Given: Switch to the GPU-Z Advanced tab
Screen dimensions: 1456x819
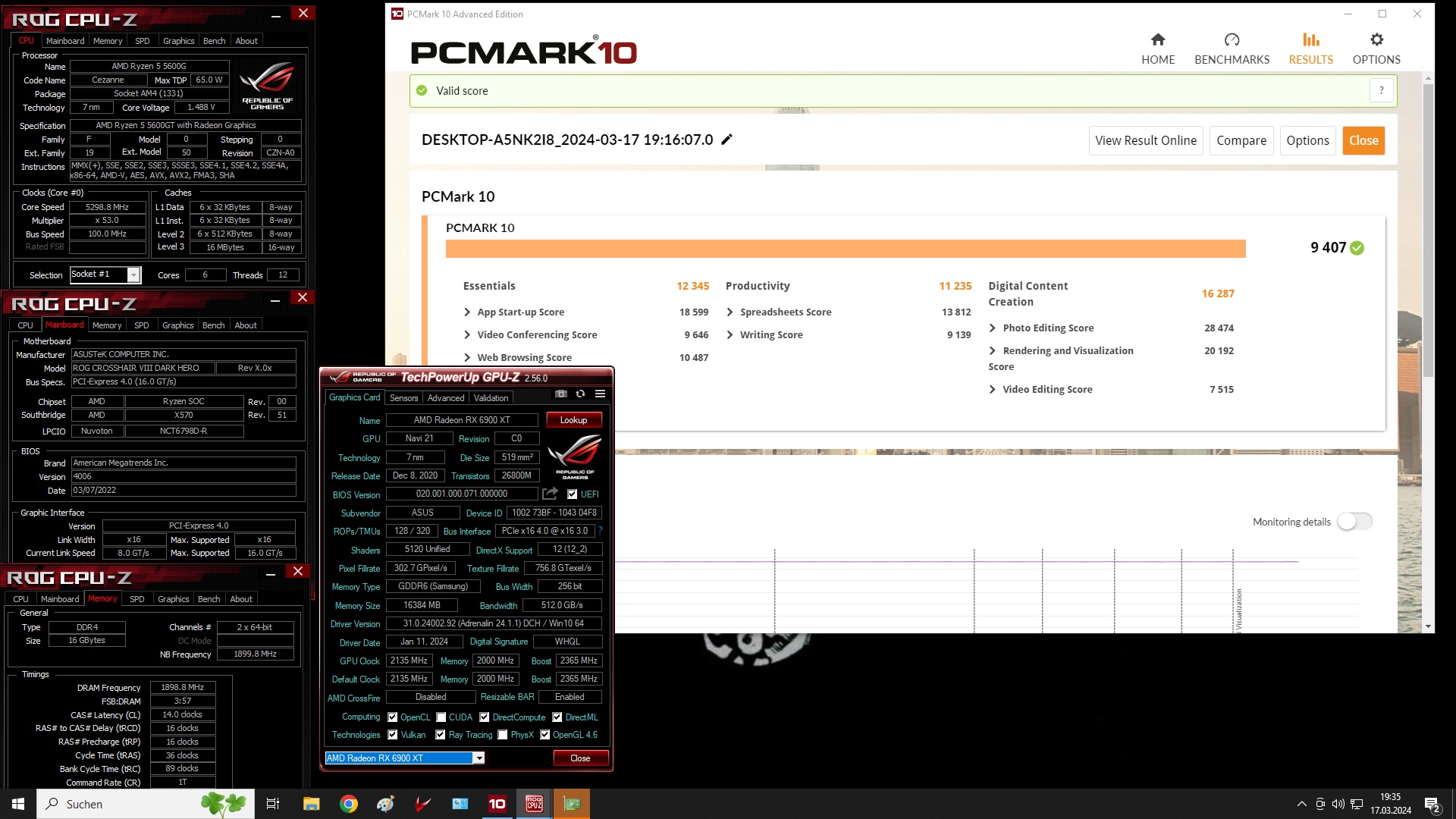Looking at the screenshot, I should point(446,398).
